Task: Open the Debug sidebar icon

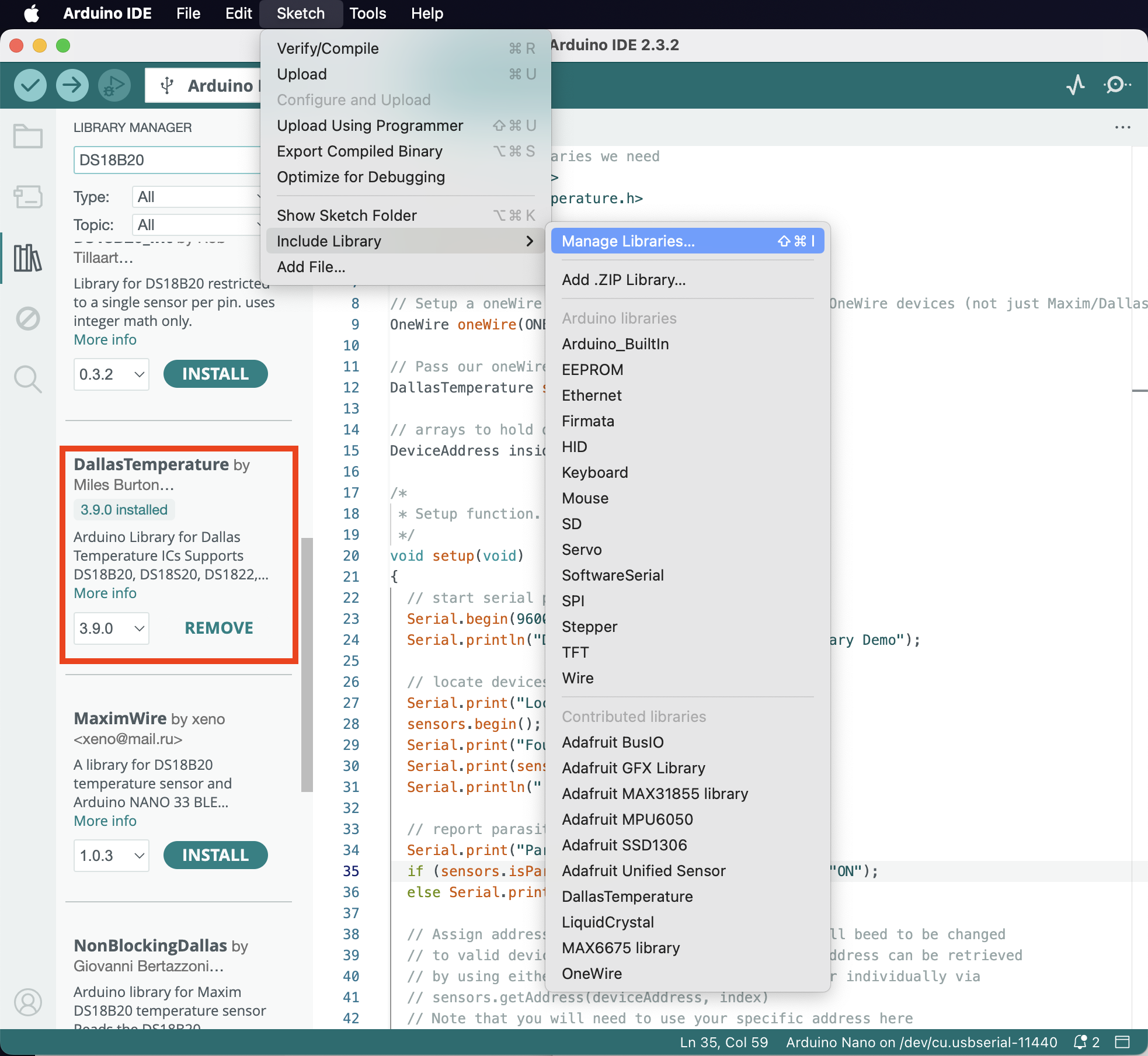Action: pyautogui.click(x=27, y=318)
